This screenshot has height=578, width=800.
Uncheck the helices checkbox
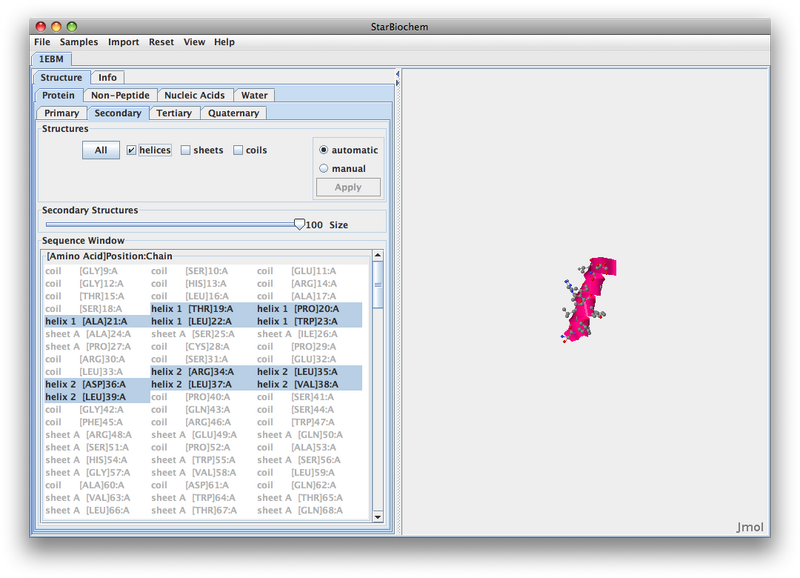131,151
